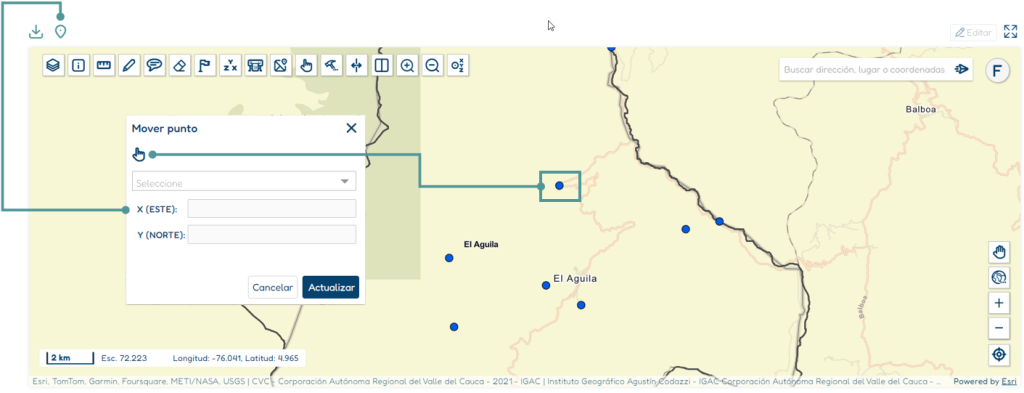Open the print map tool
The height and width of the screenshot is (393, 1024).
pos(255,65)
